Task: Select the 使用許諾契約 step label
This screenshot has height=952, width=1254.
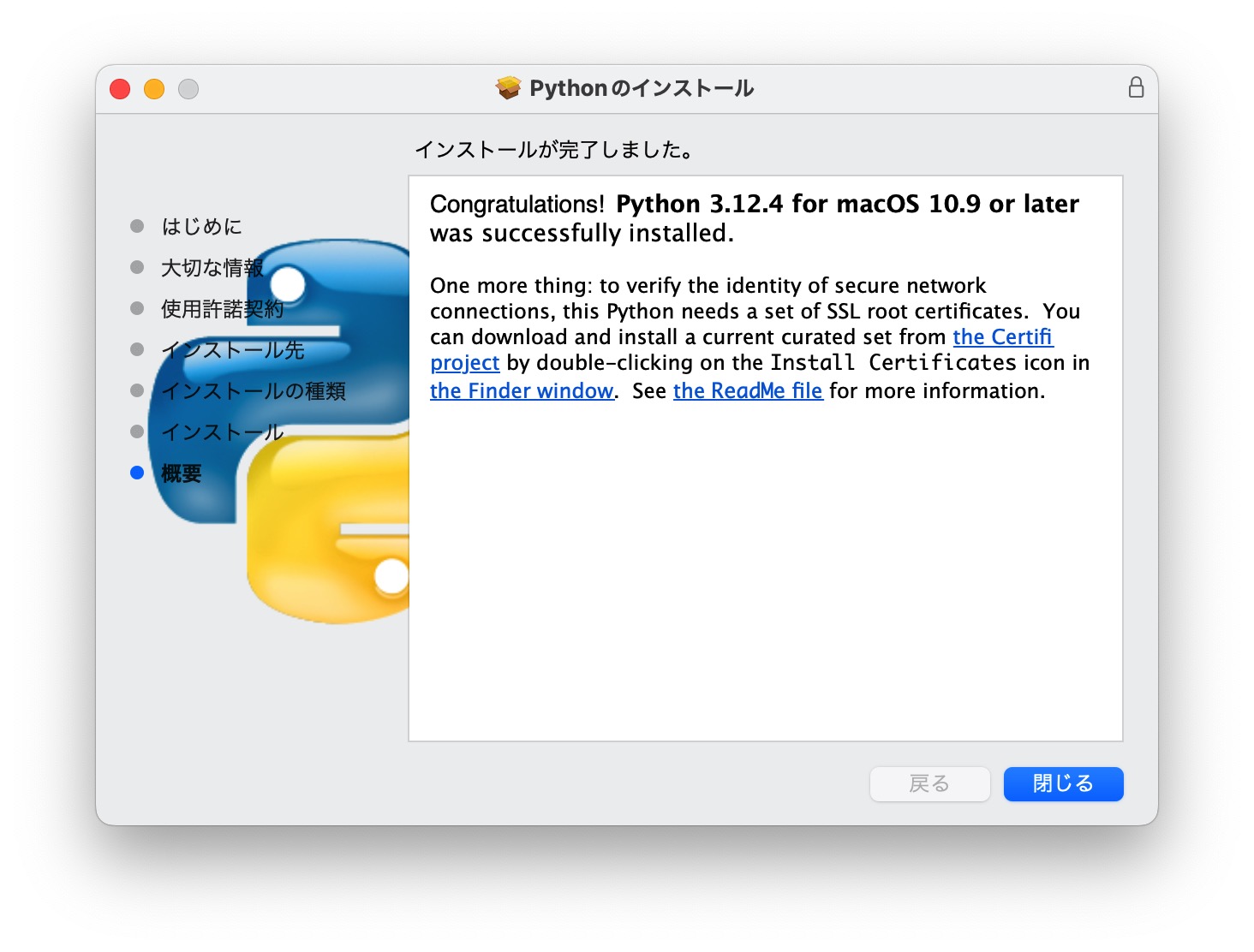Action: pos(222,309)
